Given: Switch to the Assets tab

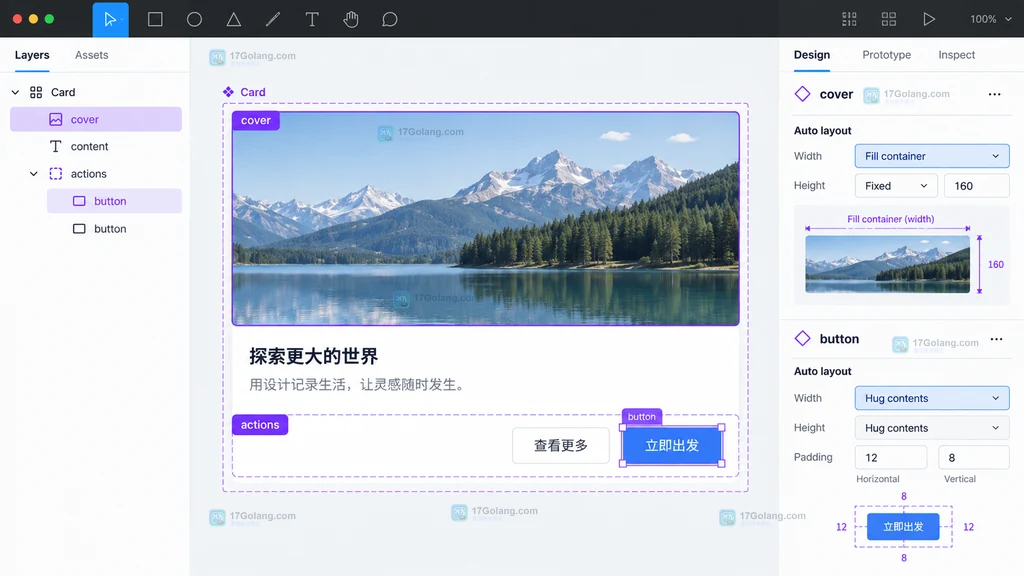Looking at the screenshot, I should pyautogui.click(x=91, y=55).
